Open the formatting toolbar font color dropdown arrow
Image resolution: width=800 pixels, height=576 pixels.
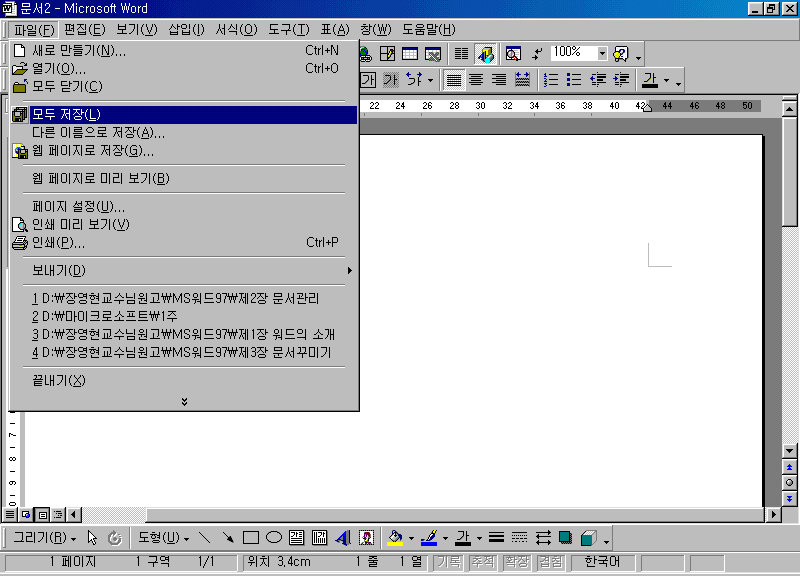tap(666, 80)
